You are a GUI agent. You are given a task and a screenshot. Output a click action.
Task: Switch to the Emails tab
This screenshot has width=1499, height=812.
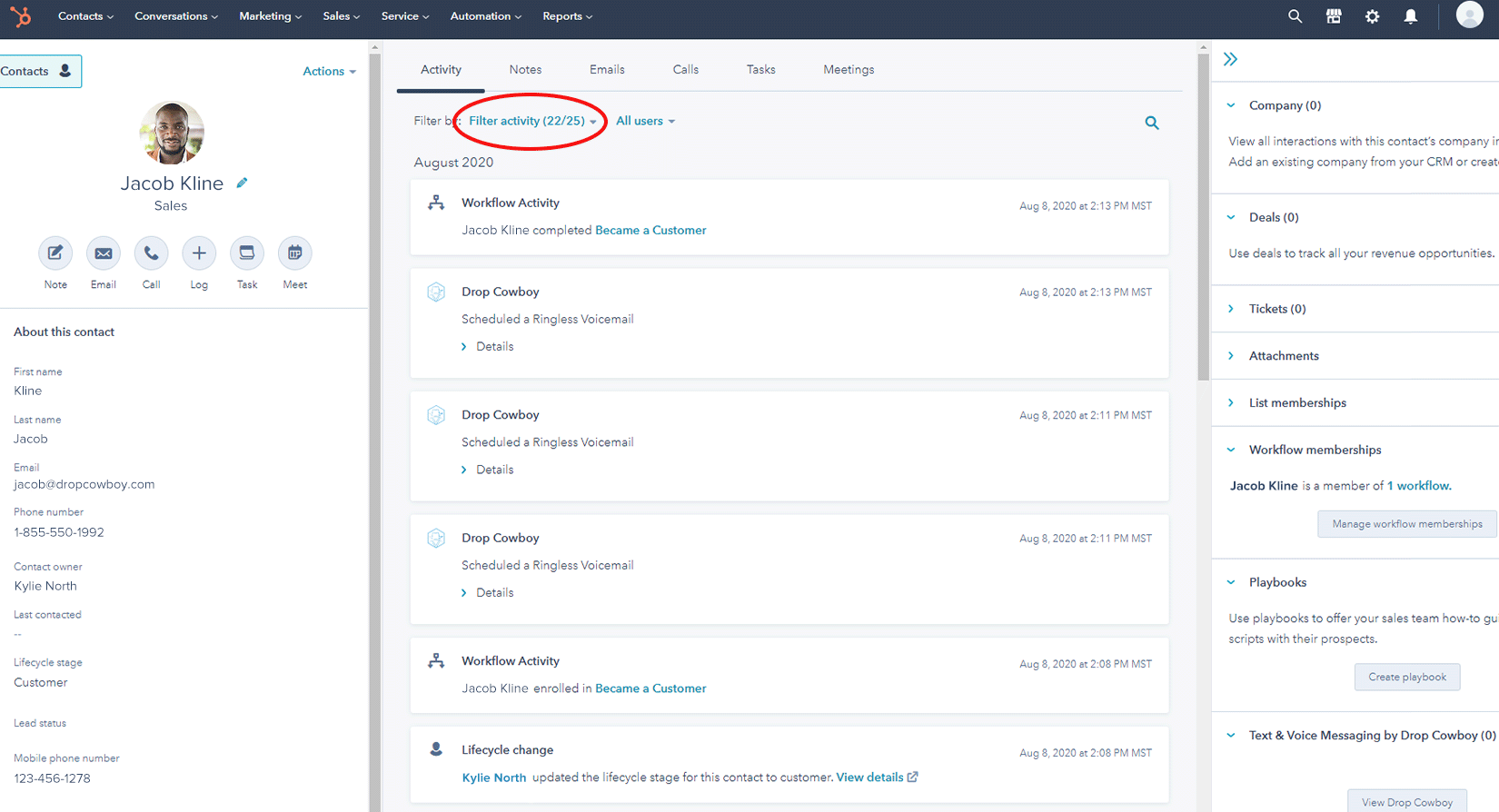[x=607, y=69]
